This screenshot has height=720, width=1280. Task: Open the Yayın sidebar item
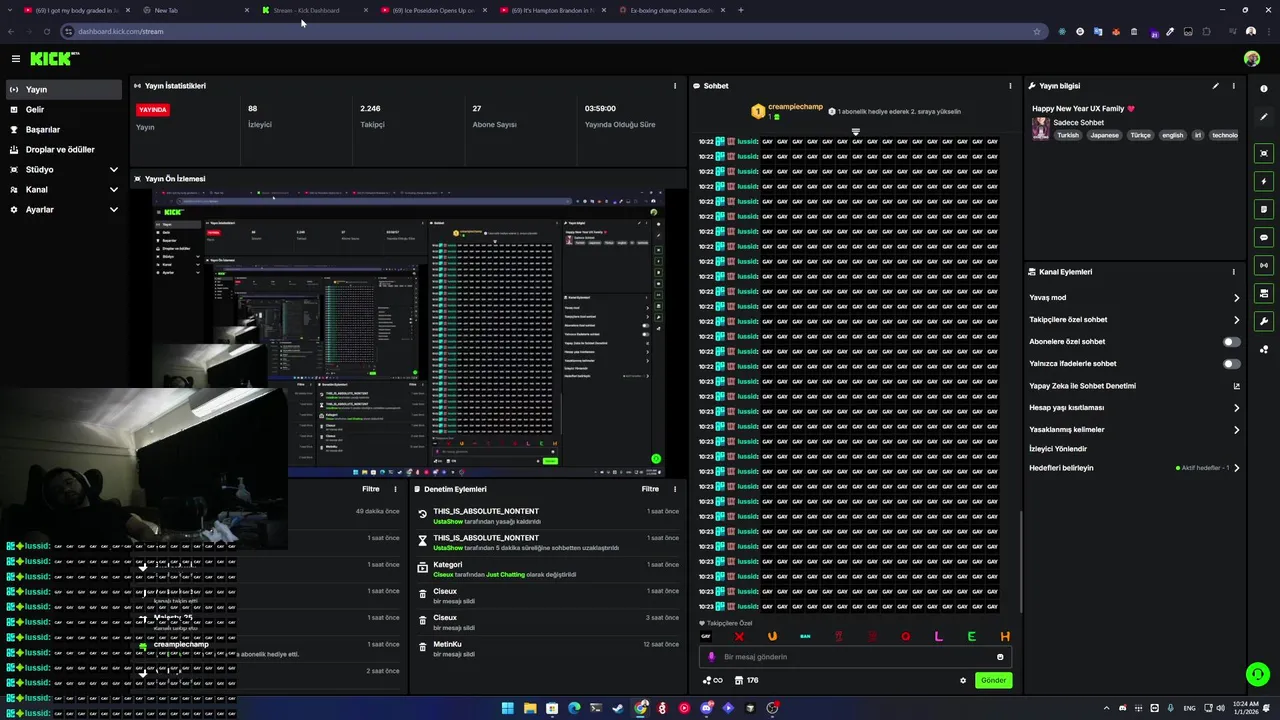point(62,90)
